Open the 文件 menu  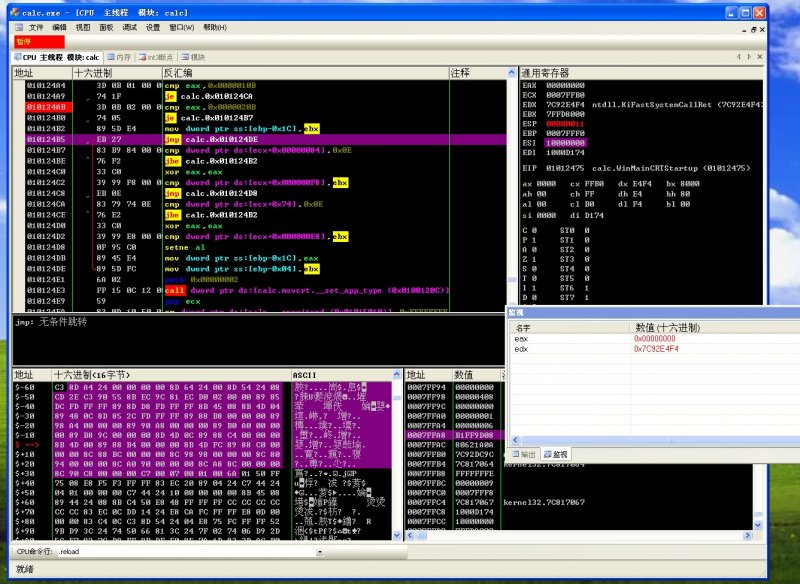(x=36, y=28)
